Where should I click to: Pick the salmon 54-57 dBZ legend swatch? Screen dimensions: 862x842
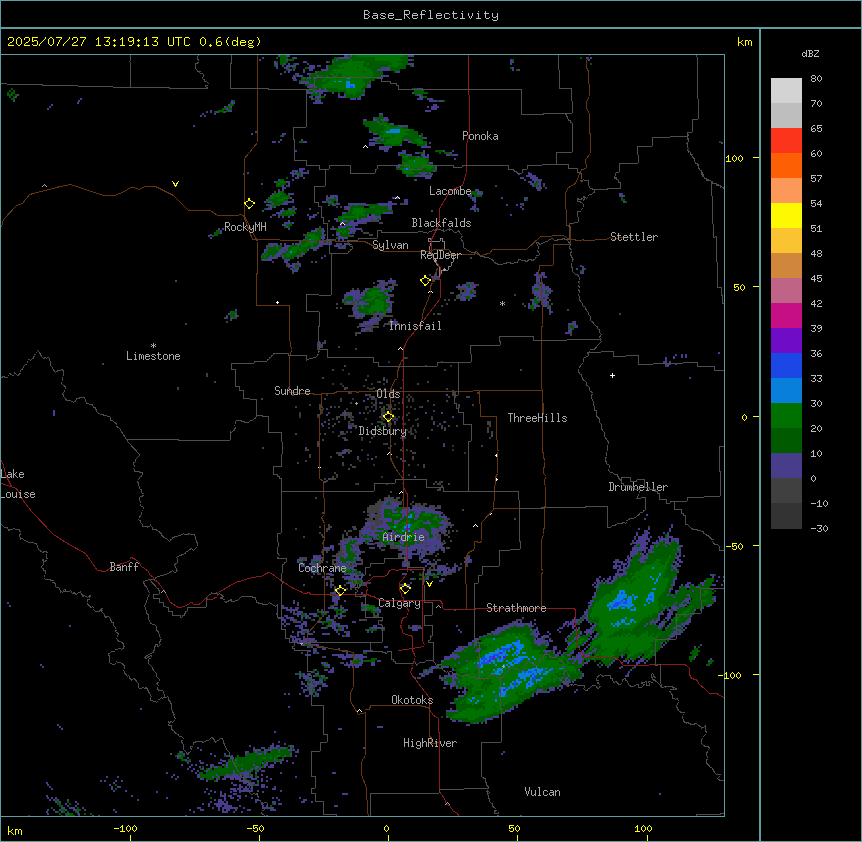(x=786, y=191)
